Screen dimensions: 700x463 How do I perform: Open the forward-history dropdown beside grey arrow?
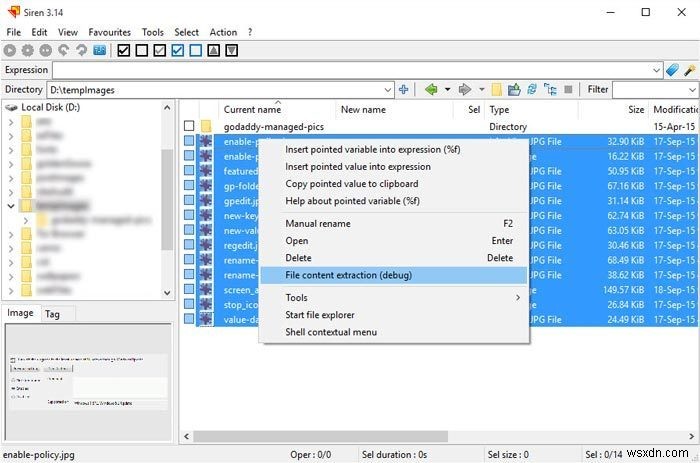pyautogui.click(x=481, y=90)
